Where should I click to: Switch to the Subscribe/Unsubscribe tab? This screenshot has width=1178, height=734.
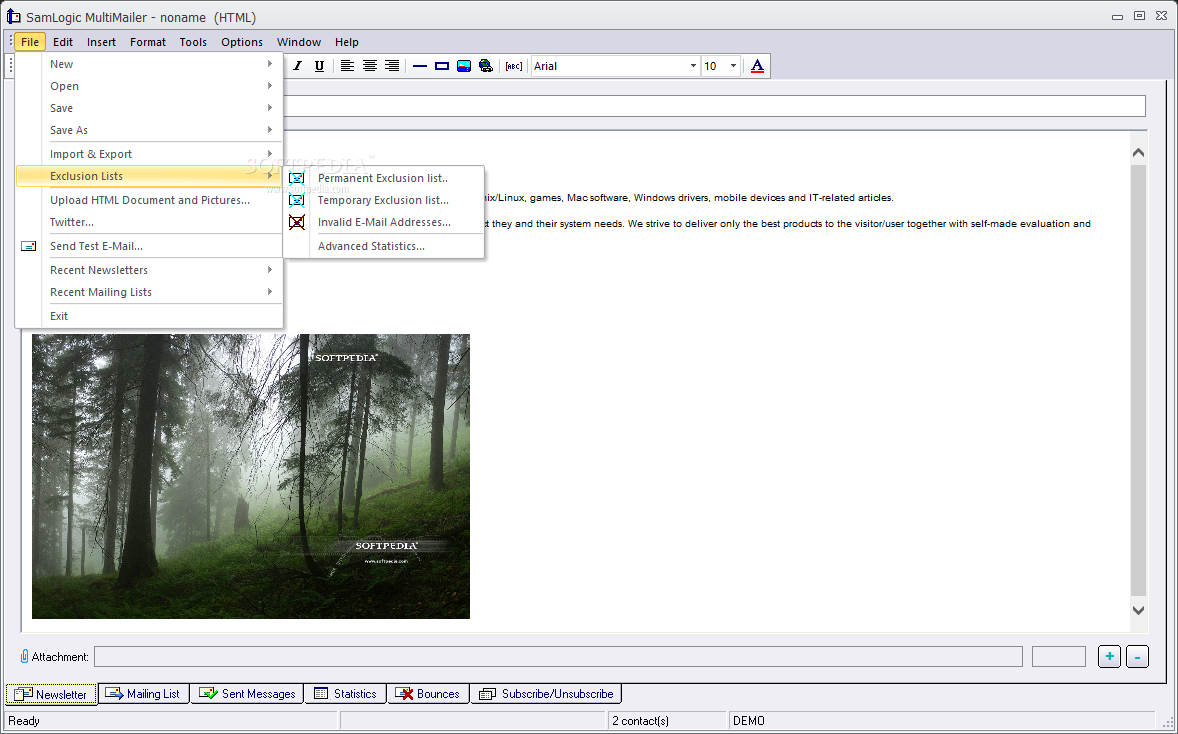(546, 693)
